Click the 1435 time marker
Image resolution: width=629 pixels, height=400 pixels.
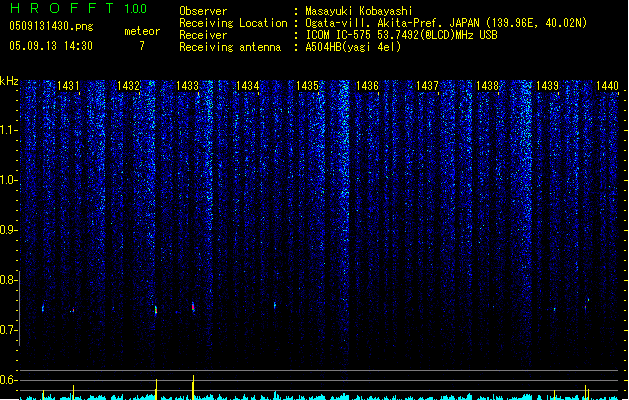click(x=307, y=85)
